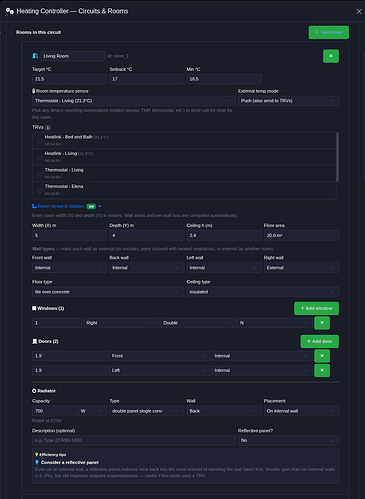
Task: Edit the Min °C field
Action: [x=224, y=79]
